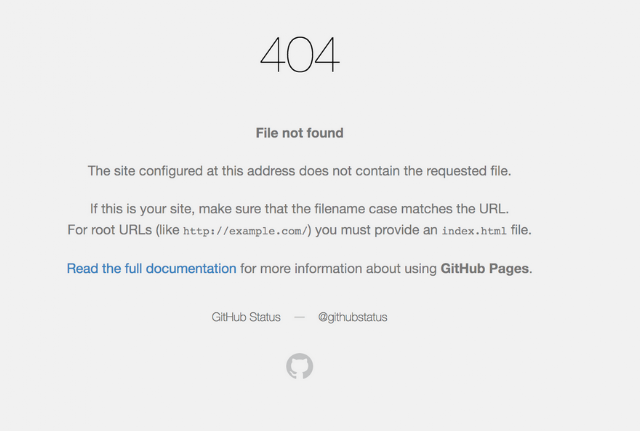Screen dimensions: 640x431
Task: Click the http://example.com/ code text
Action: click(x=245, y=231)
